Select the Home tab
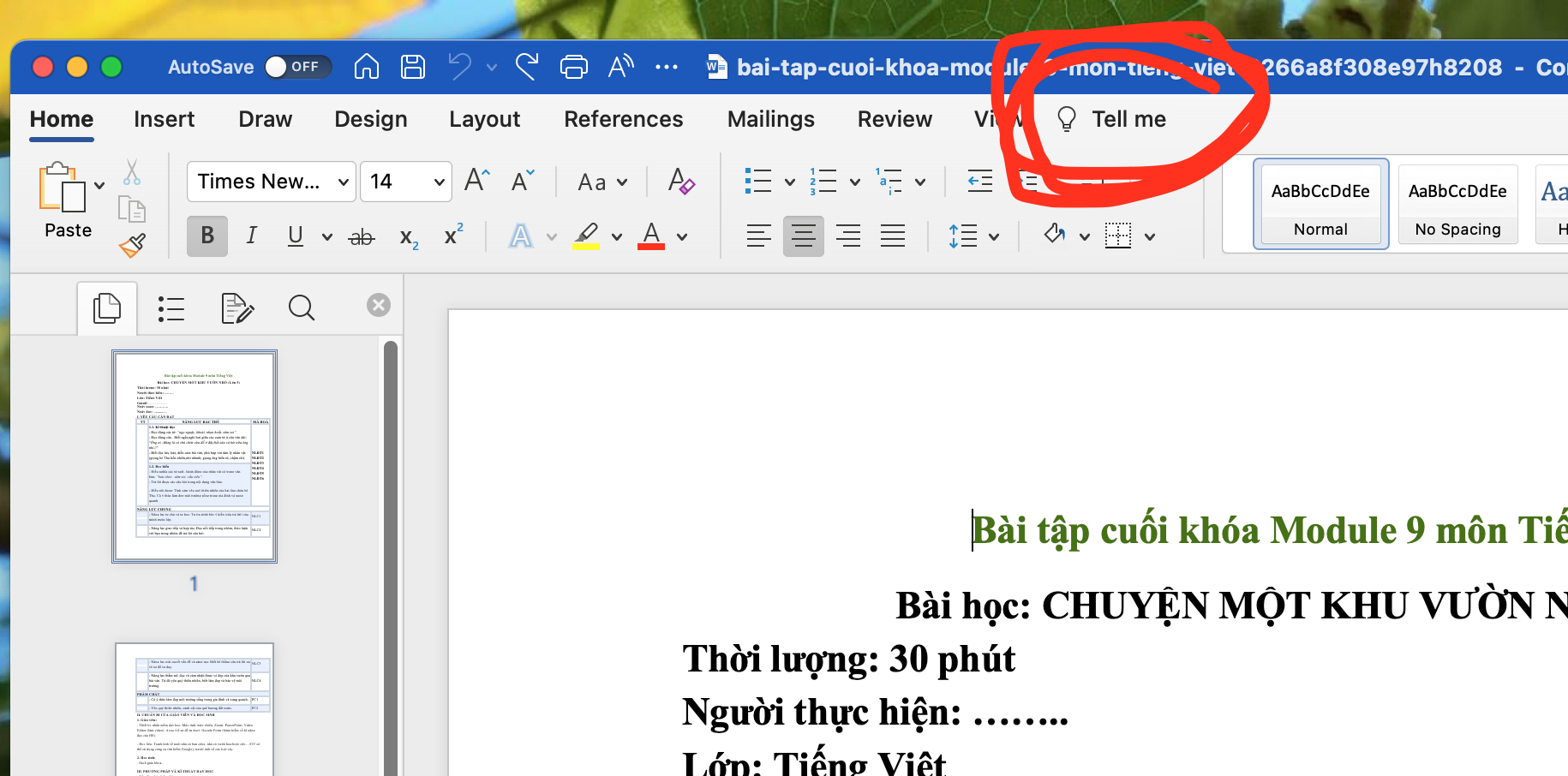The height and width of the screenshot is (776, 1568). 61,119
